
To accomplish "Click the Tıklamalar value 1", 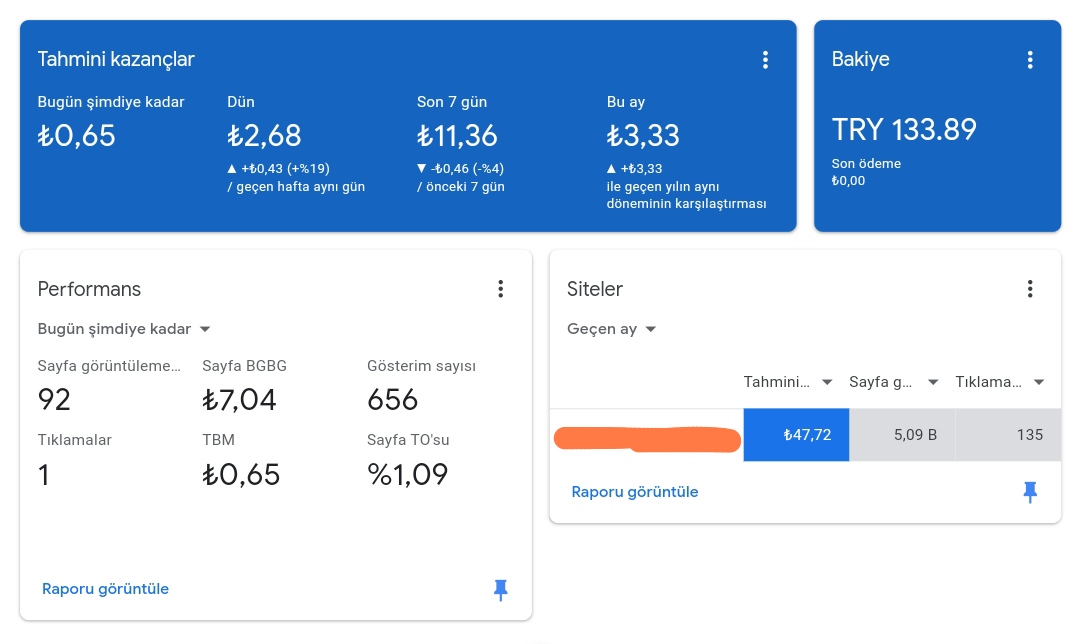I will [x=43, y=475].
